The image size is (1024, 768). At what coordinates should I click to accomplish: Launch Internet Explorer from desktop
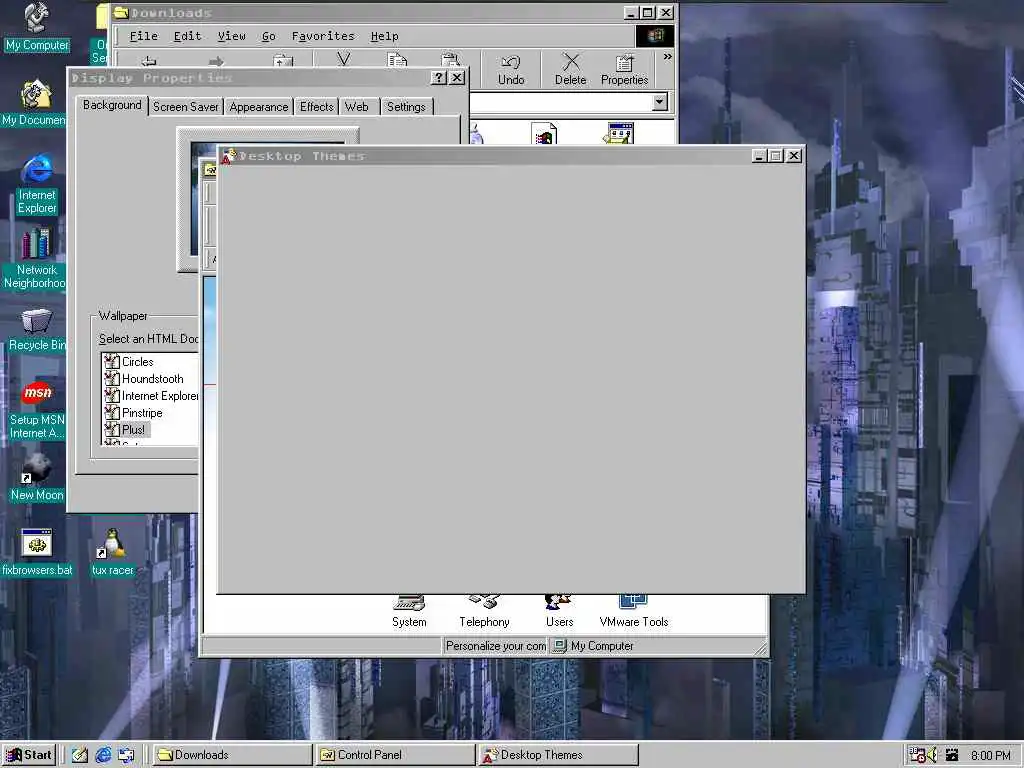[37, 184]
